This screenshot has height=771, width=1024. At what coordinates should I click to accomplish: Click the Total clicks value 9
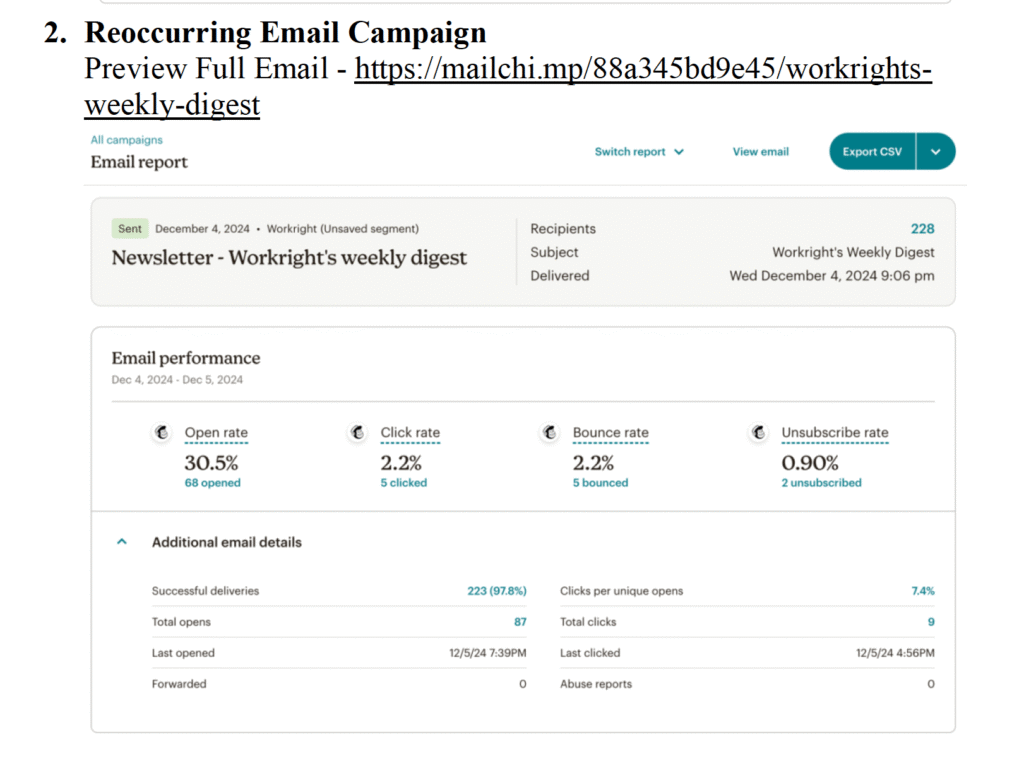(930, 622)
